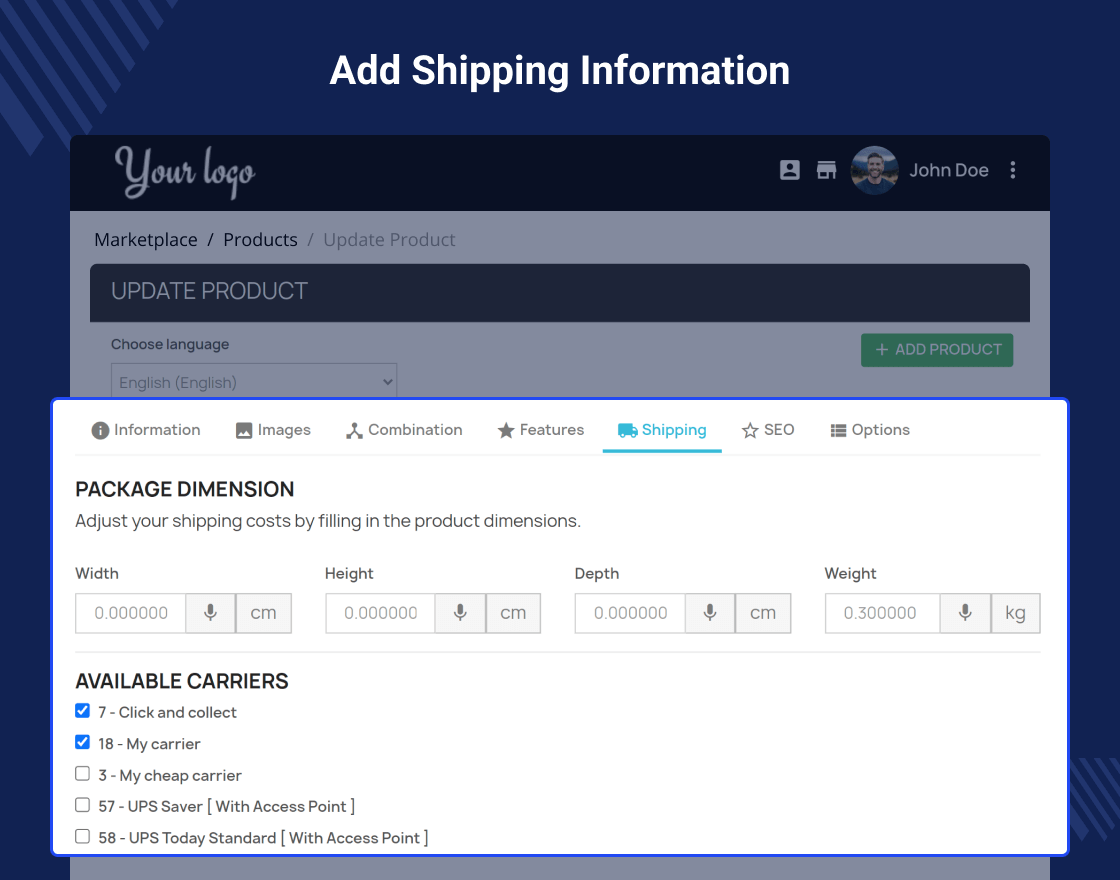The height and width of the screenshot is (880, 1120).
Task: Click '57 - UPS Saver [ With Access Point ]' label
Action: 226,806
